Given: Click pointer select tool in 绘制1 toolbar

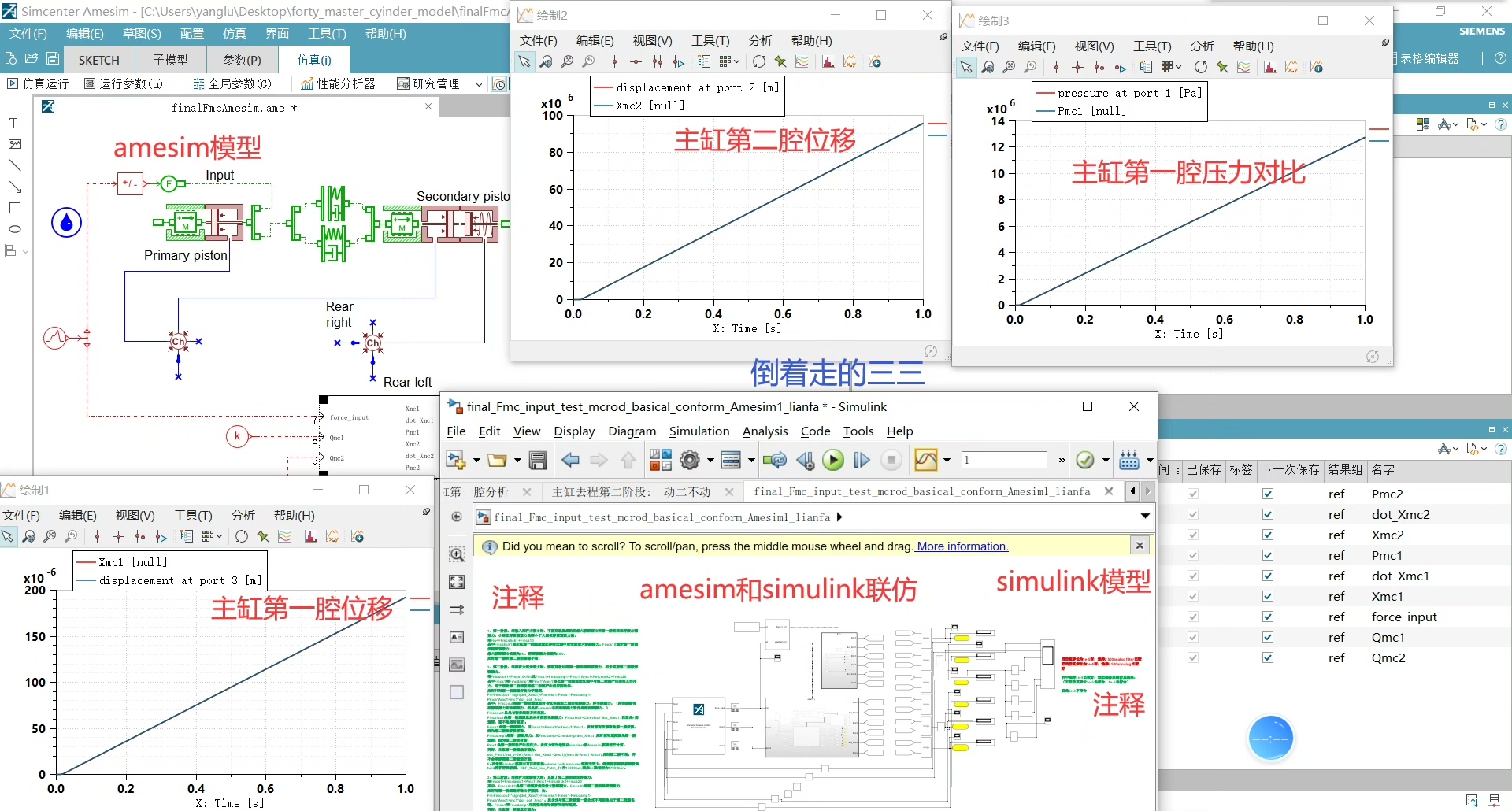Looking at the screenshot, I should point(8,536).
